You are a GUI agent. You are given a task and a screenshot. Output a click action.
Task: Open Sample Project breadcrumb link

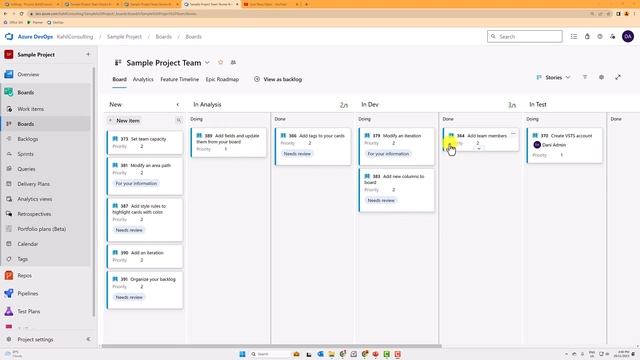coord(124,37)
